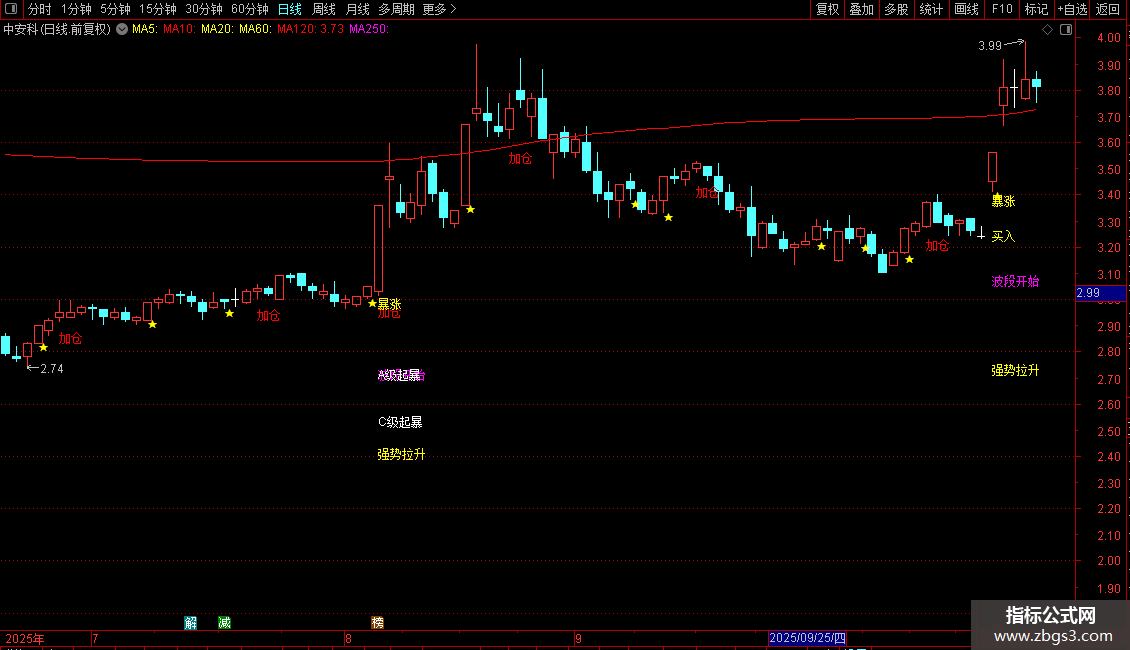Select the 15分钟 period tab
This screenshot has height=650, width=1130.
tap(158, 9)
